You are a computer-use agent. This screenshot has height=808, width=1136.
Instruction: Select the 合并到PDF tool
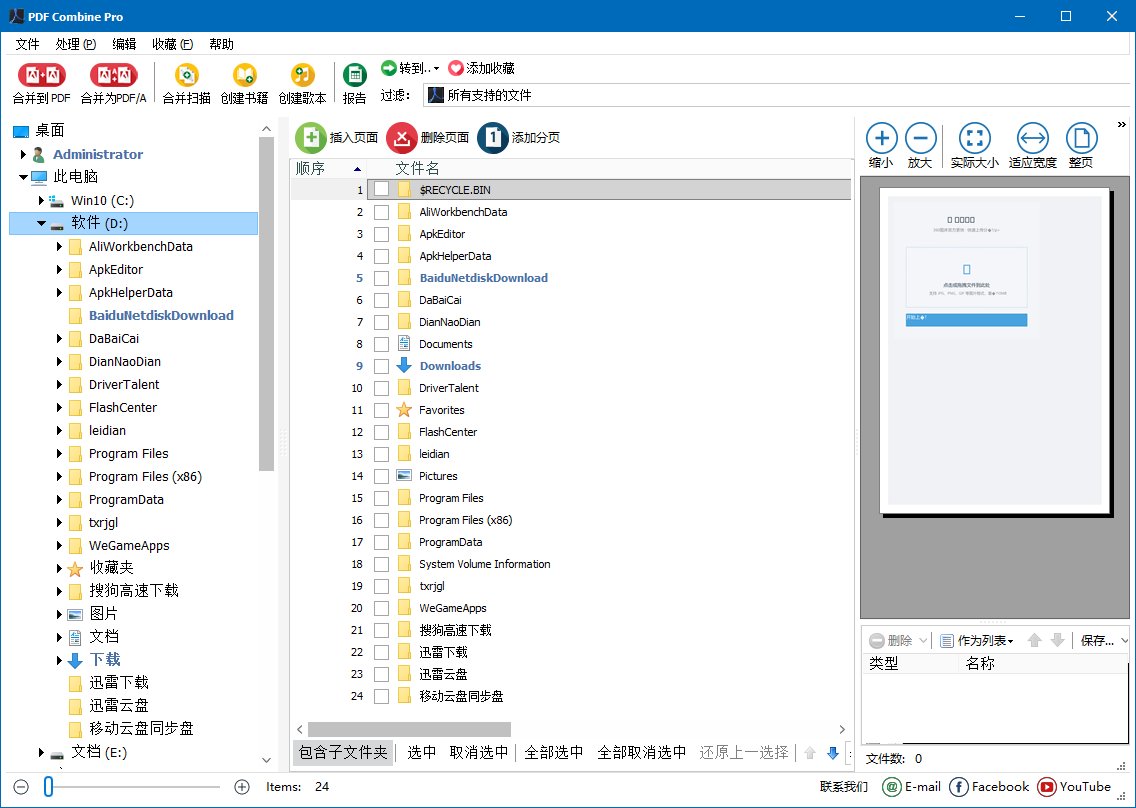40,82
